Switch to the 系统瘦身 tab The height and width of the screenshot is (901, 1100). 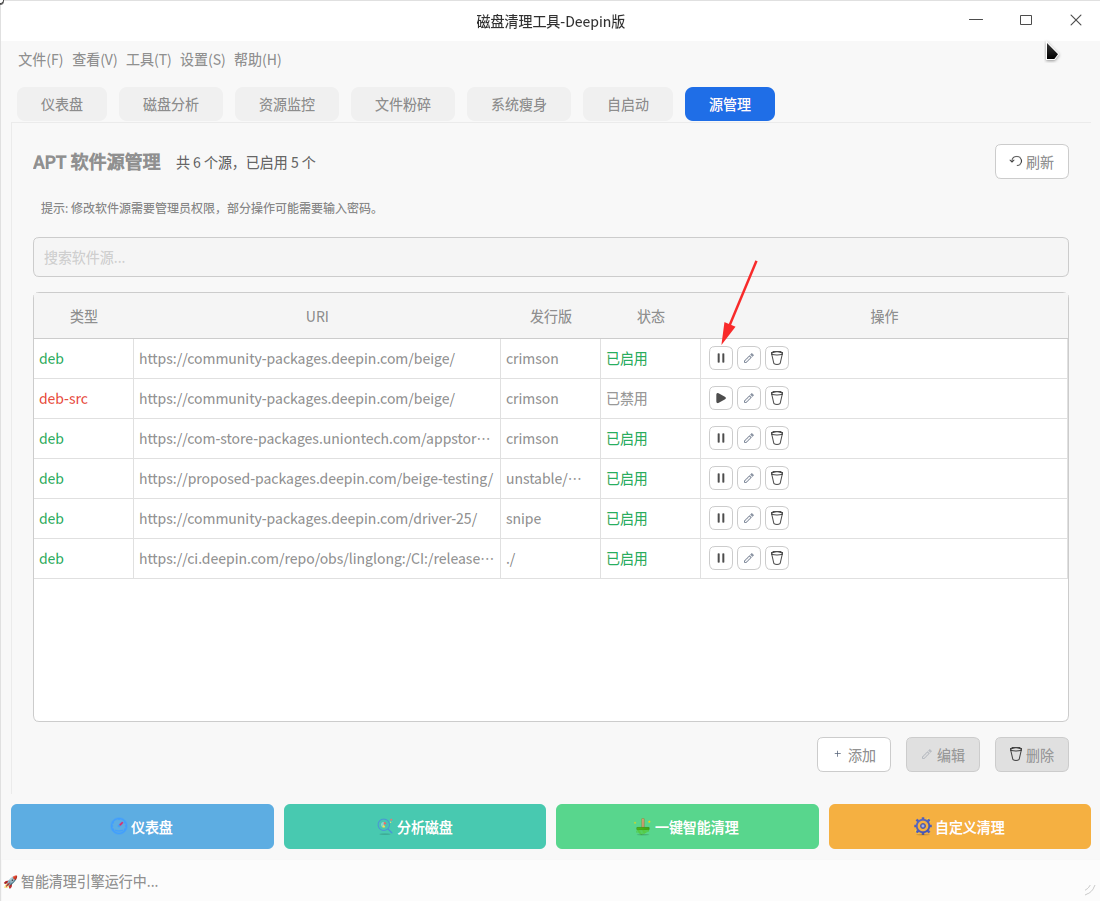[x=519, y=104]
